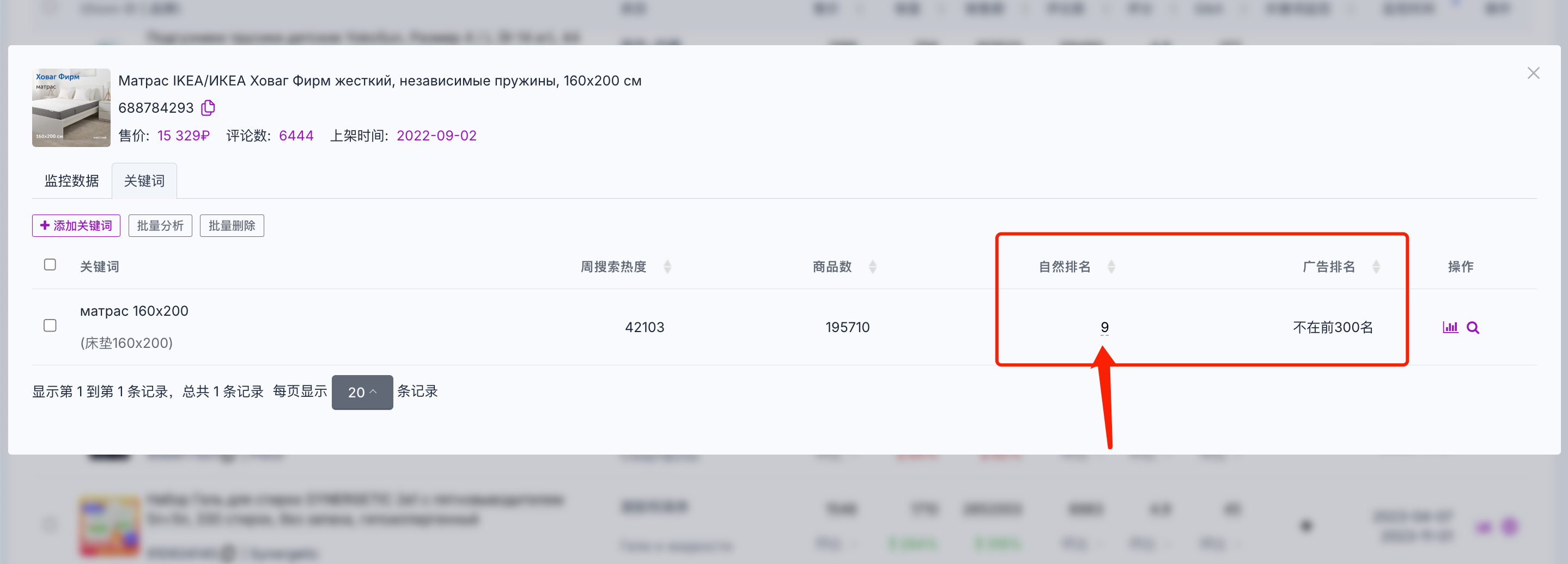Click the 操作 column header
The image size is (1568, 564).
coord(1461,267)
